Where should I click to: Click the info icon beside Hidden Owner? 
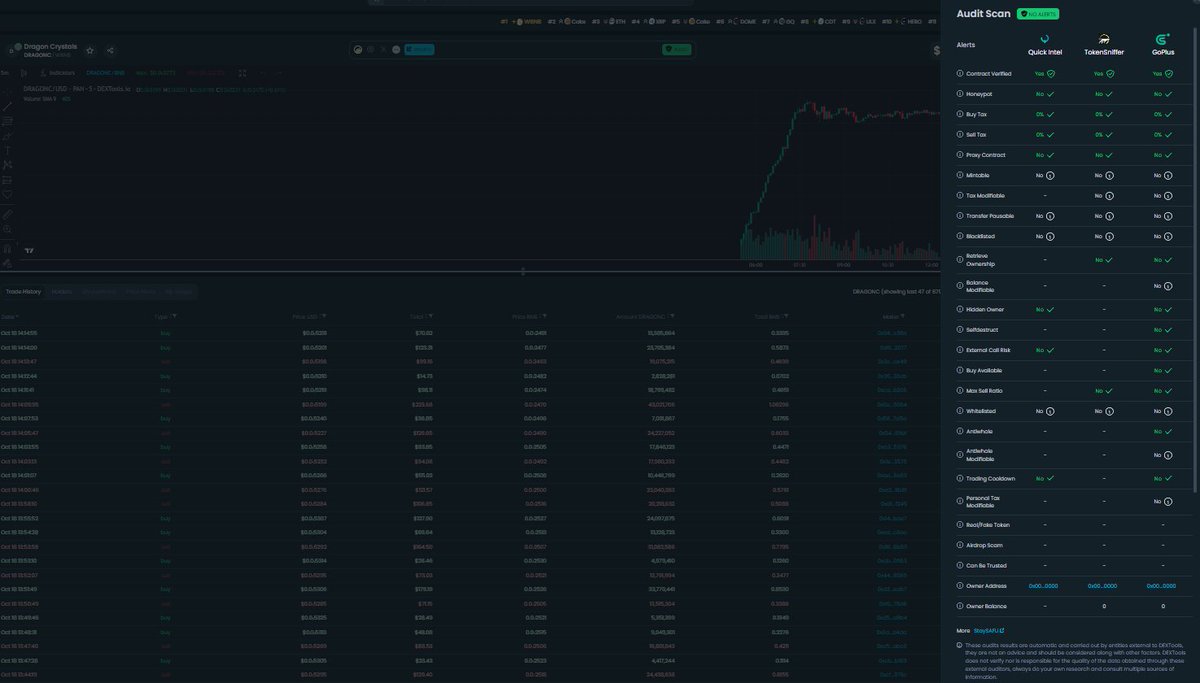[960, 309]
